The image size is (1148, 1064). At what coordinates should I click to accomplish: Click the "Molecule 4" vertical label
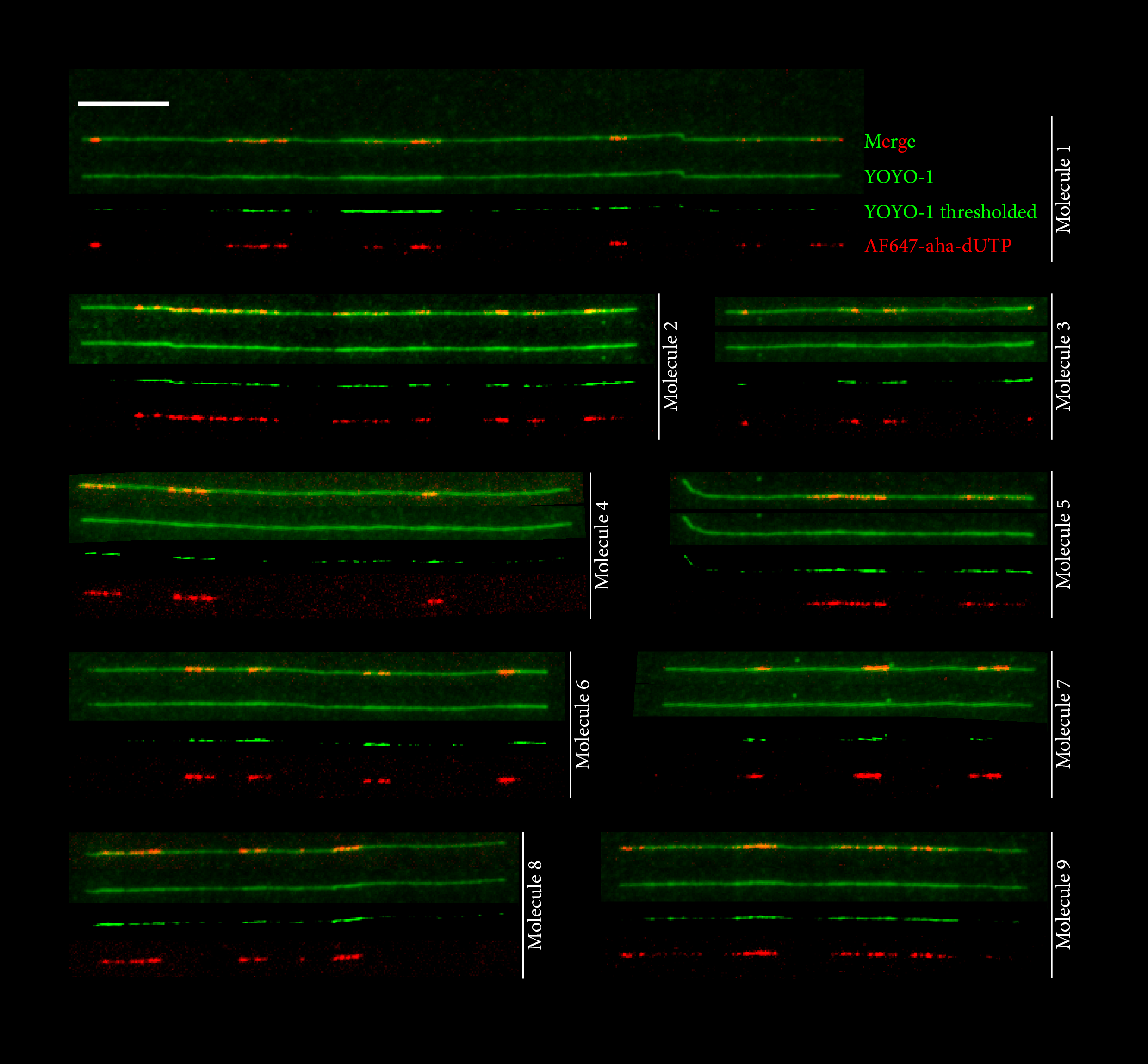(602, 545)
